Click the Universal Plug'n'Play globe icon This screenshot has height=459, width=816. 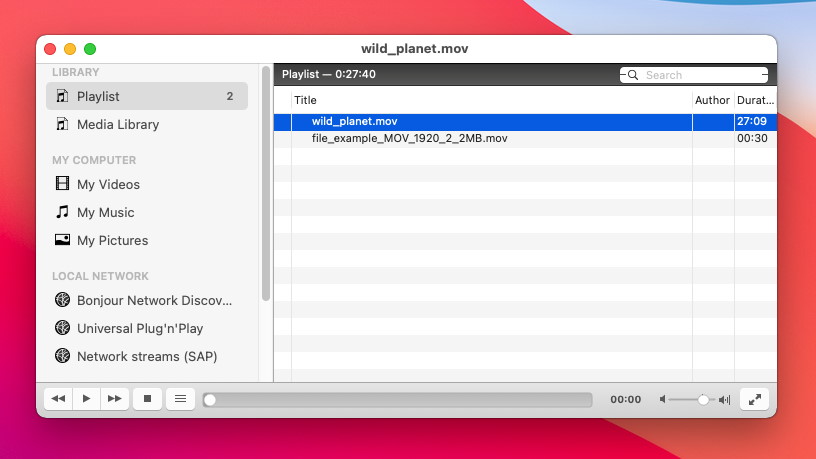(x=62, y=327)
